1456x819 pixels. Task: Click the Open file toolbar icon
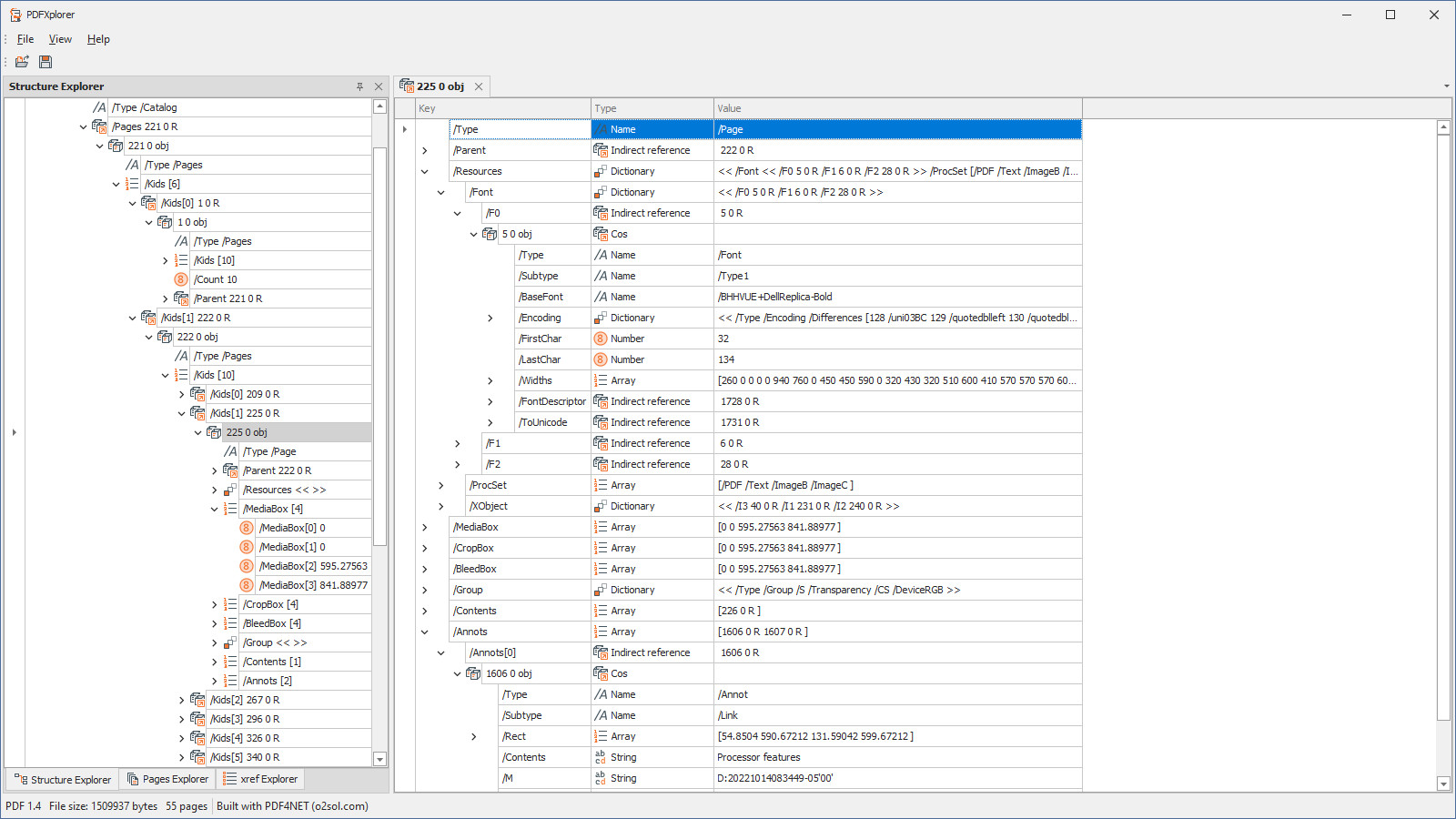tap(22, 62)
